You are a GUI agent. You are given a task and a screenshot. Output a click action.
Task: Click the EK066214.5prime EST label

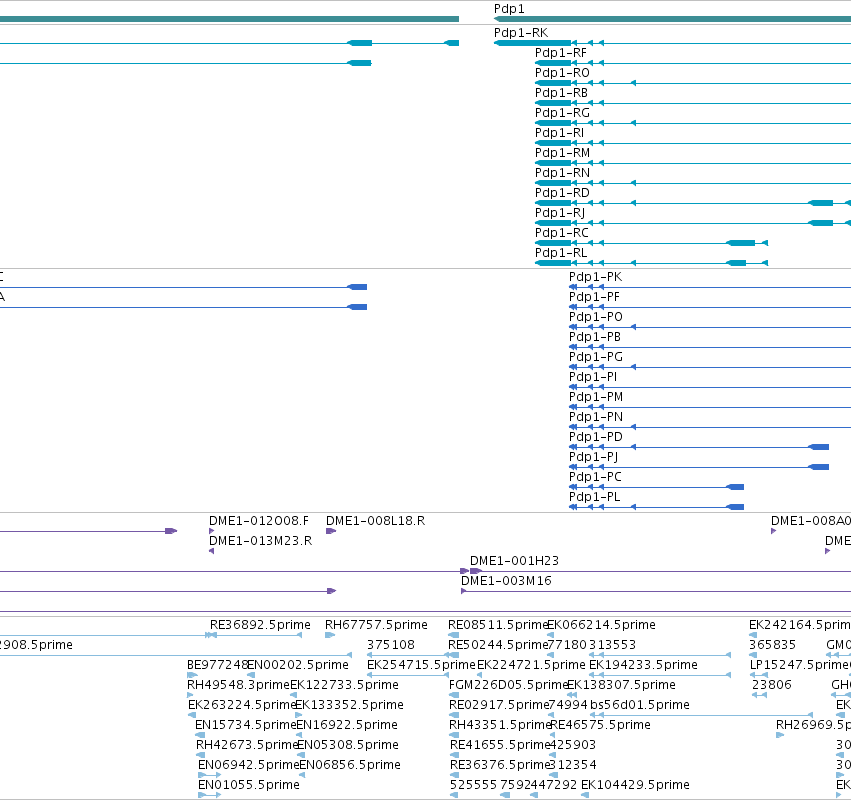601,625
